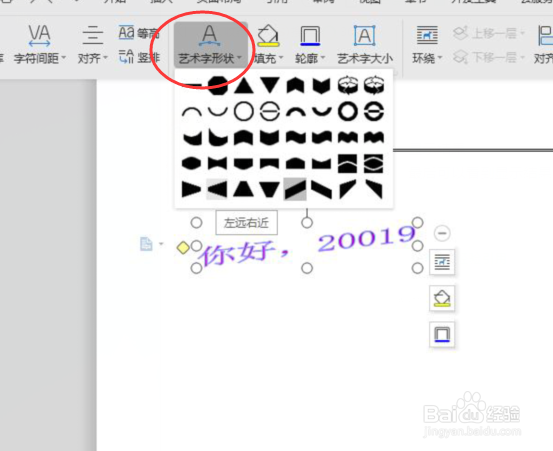The width and height of the screenshot is (553, 451).
Task: Choose the thick button ring shape
Action: 374,111
